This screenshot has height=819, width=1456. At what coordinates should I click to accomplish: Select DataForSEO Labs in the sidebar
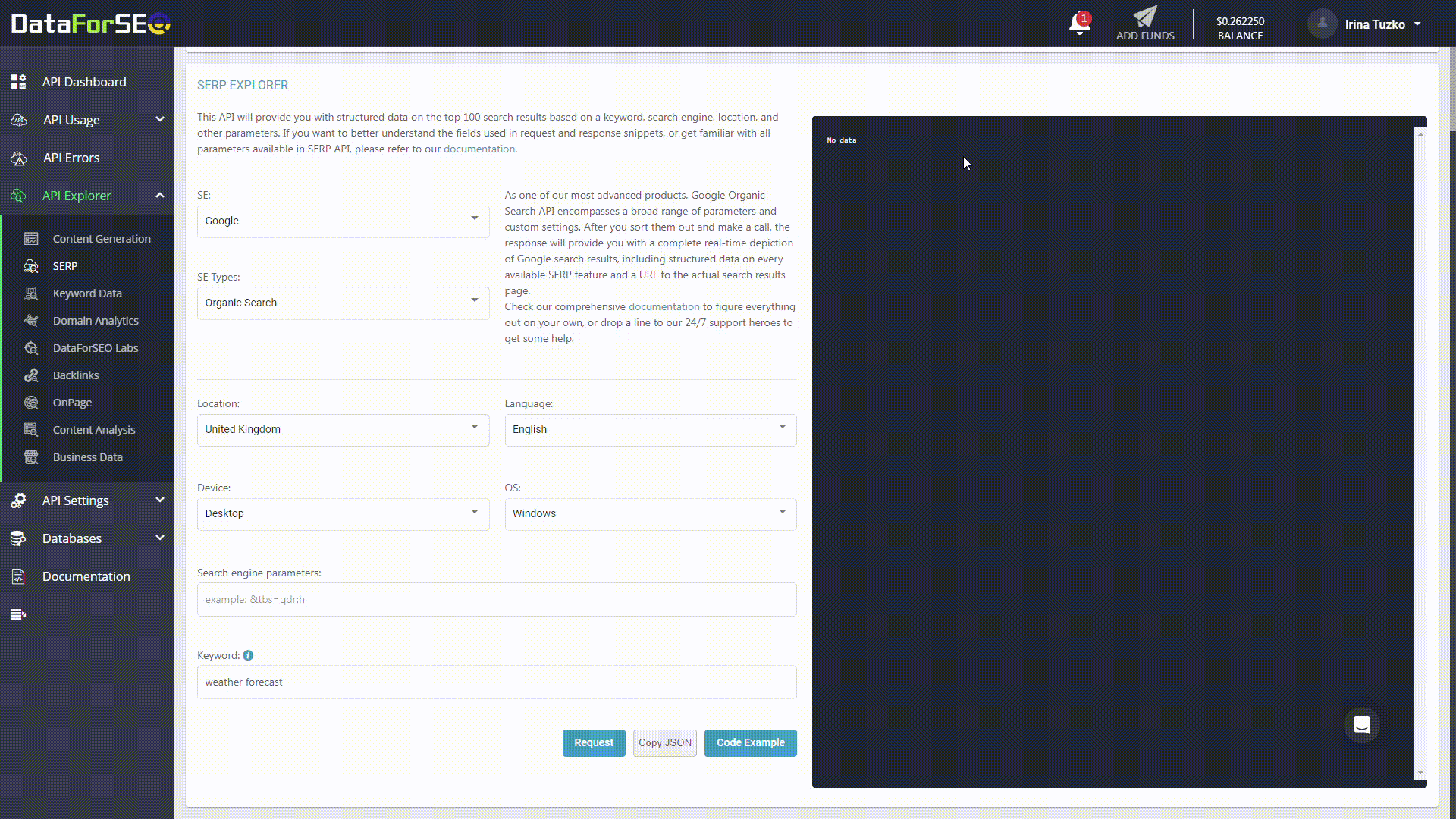tap(96, 348)
